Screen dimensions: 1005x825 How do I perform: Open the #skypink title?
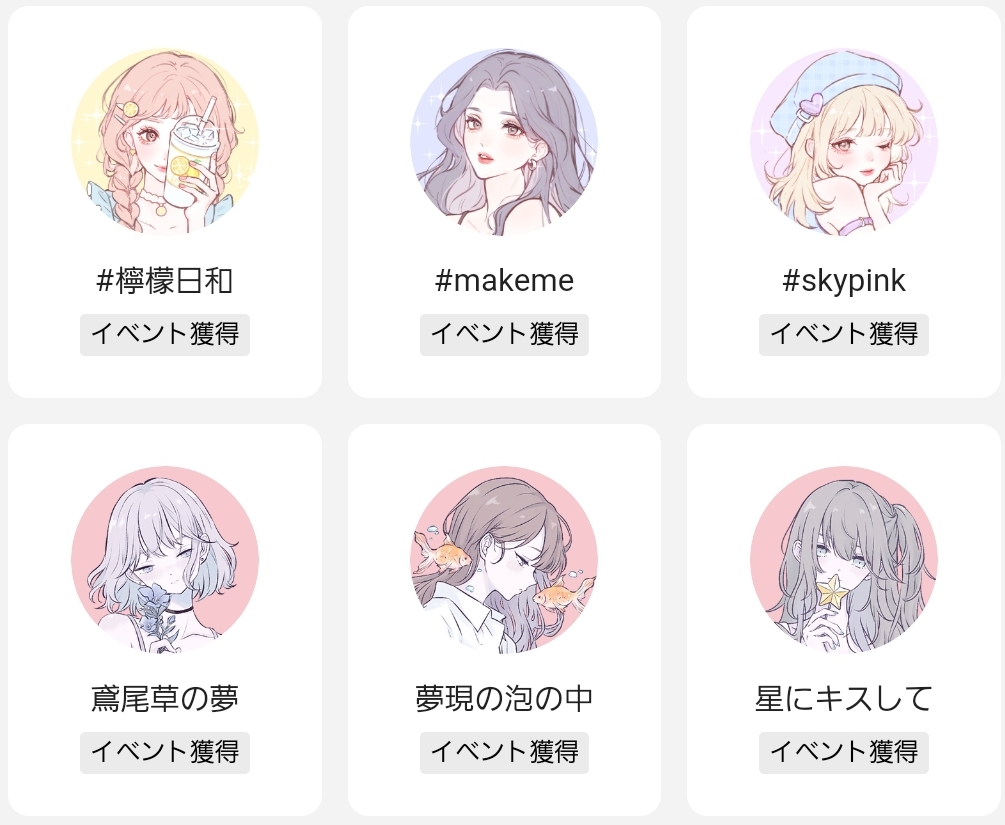[843, 281]
